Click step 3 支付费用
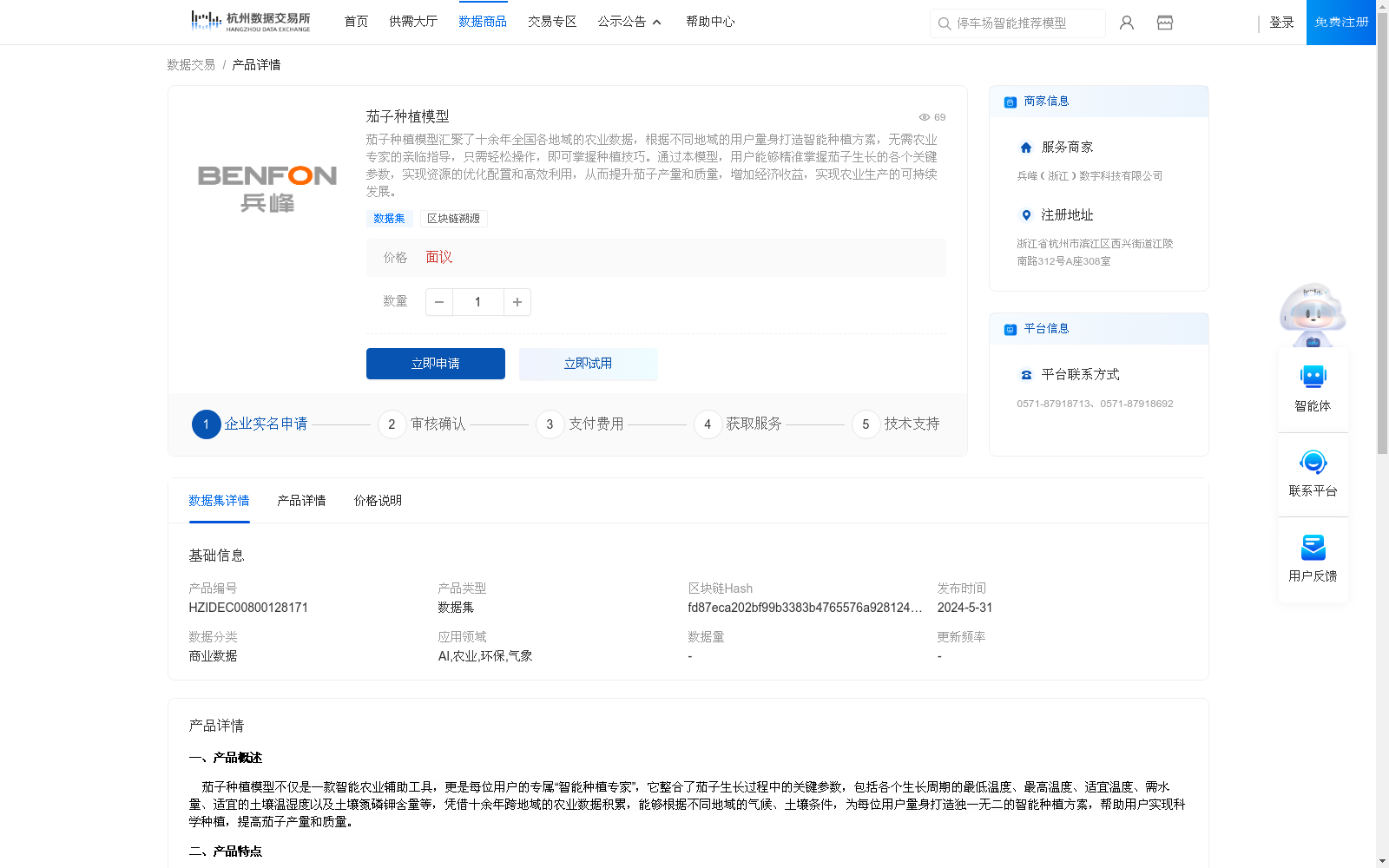1389x868 pixels. (x=580, y=424)
